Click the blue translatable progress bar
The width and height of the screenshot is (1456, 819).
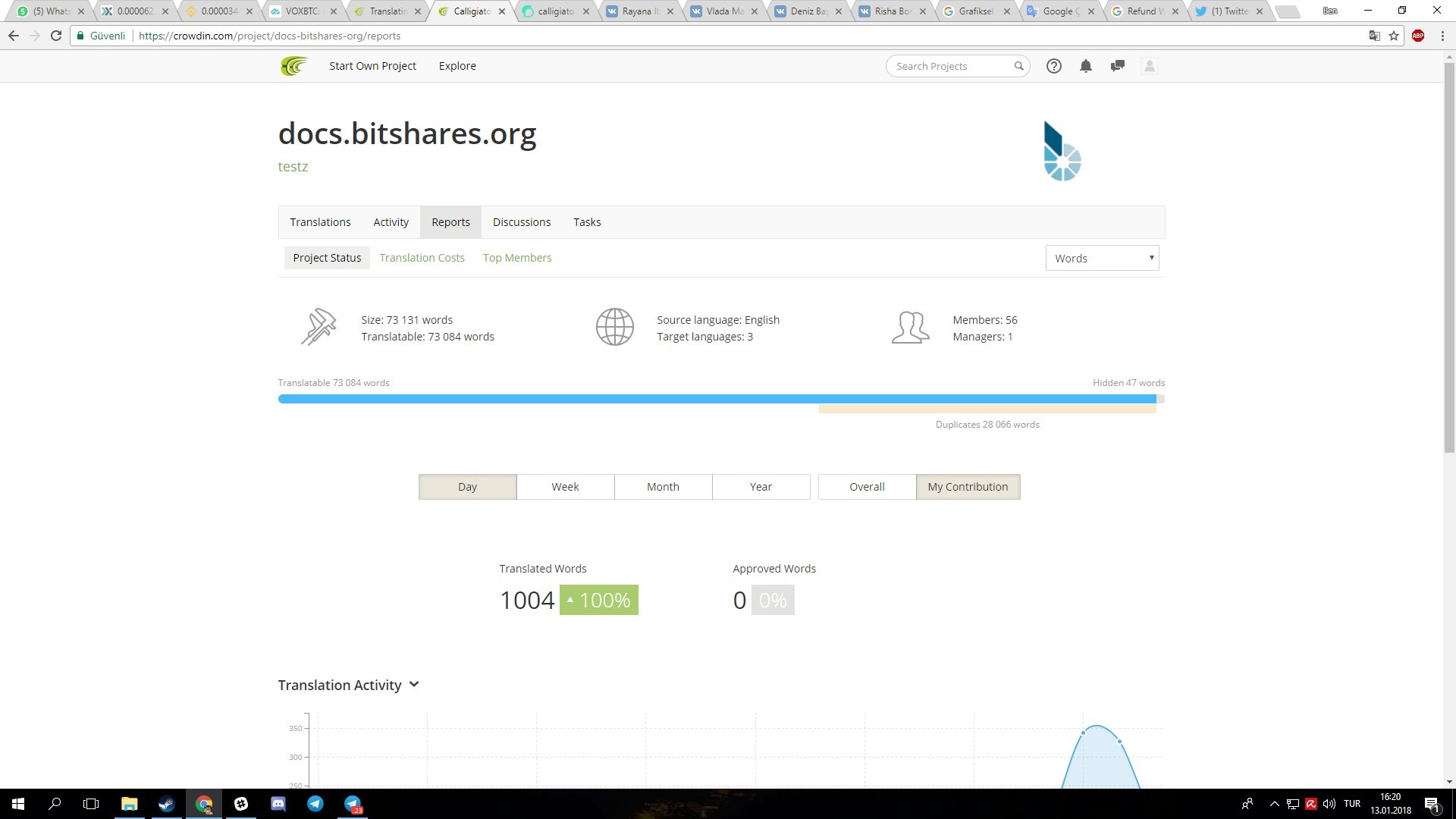coord(717,399)
